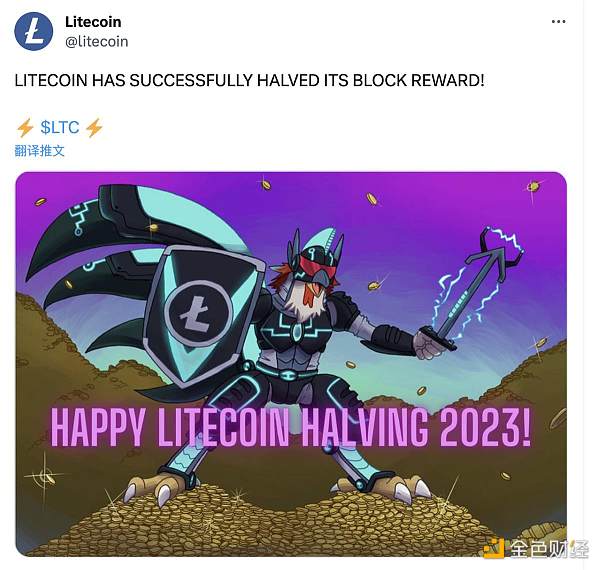This screenshot has height=570, width=600.
Task: Click the 2023! text in the image
Action: click(485, 427)
